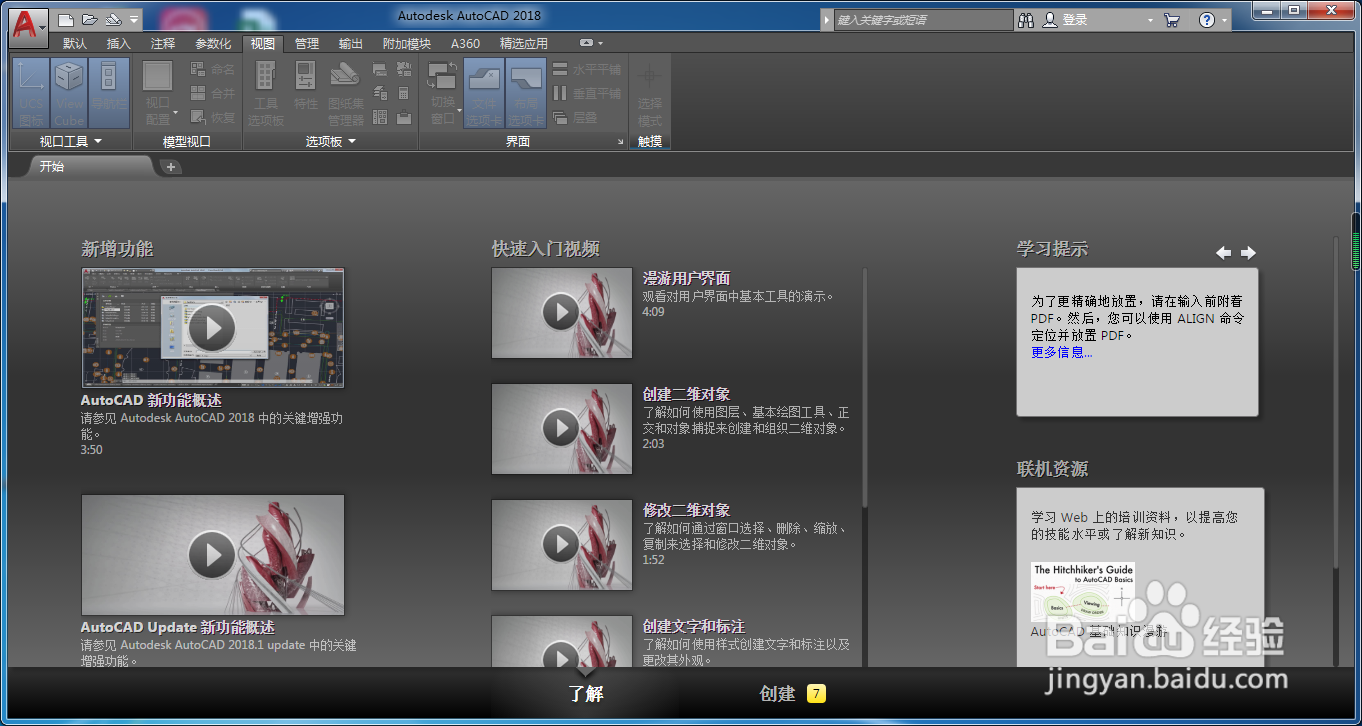The height and width of the screenshot is (726, 1362).
Task: Open the Autodesk App Store cart icon
Action: click(1172, 20)
